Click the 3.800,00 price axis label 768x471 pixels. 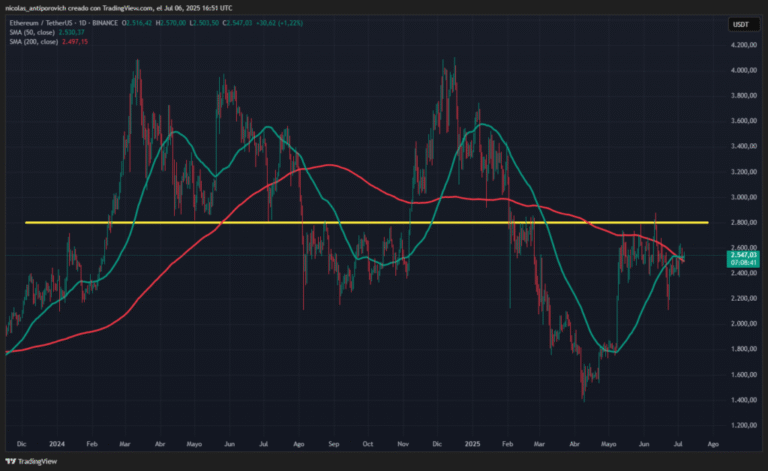[744, 95]
